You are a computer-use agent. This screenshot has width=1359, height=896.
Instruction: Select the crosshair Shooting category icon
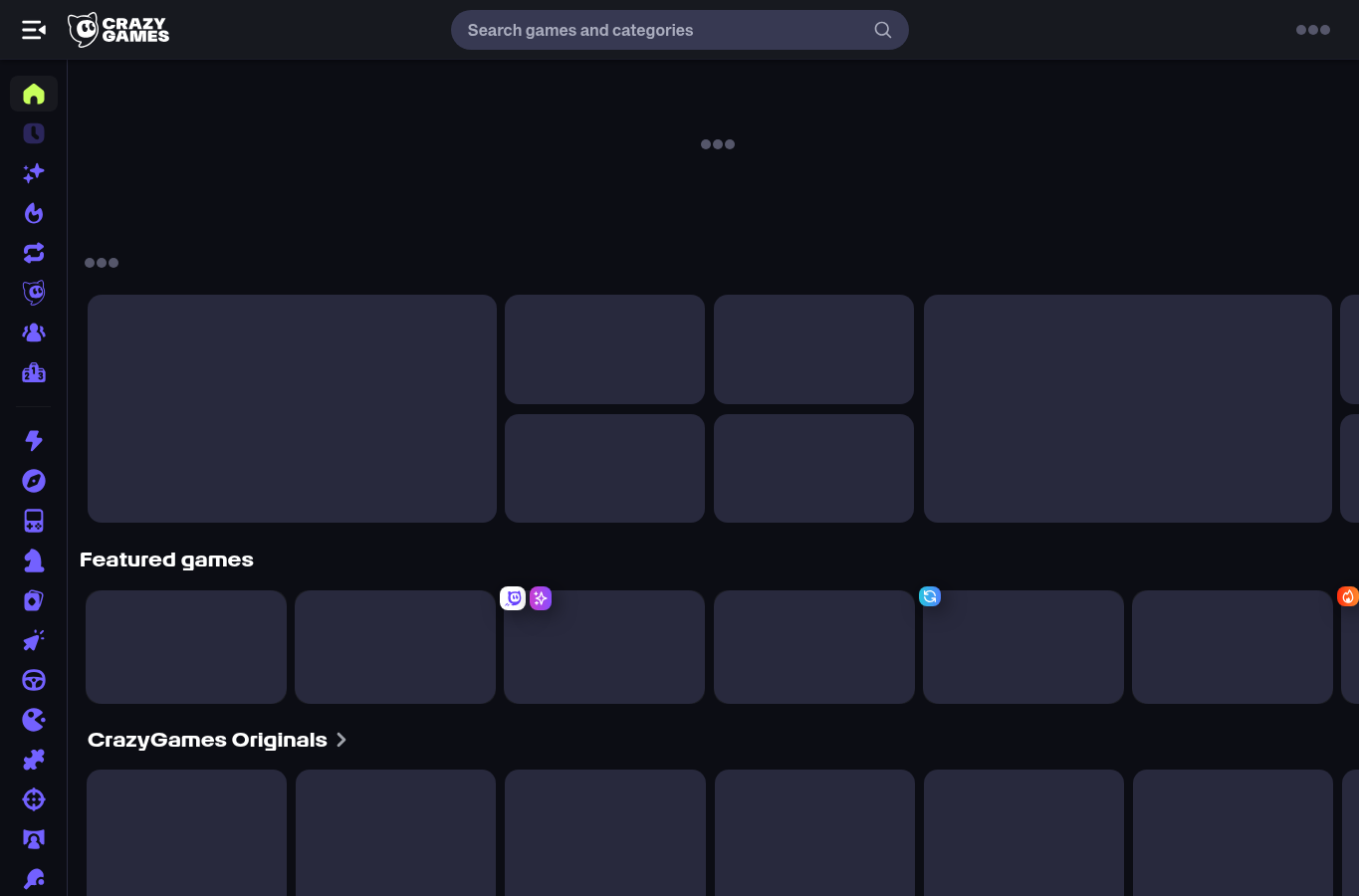34,799
